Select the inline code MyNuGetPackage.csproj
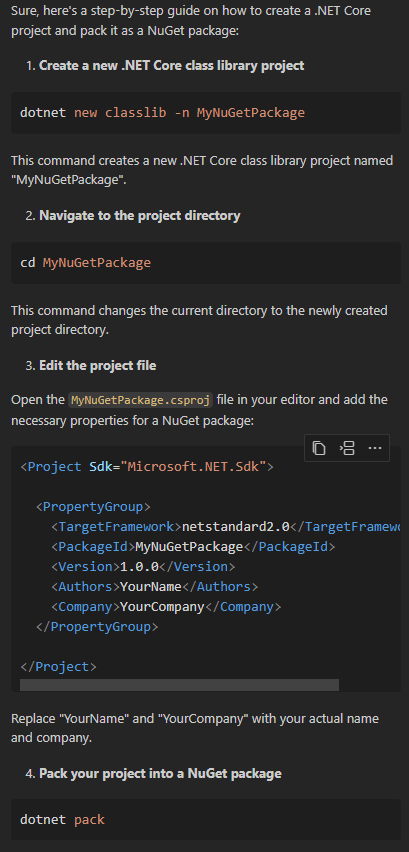 click(141, 400)
